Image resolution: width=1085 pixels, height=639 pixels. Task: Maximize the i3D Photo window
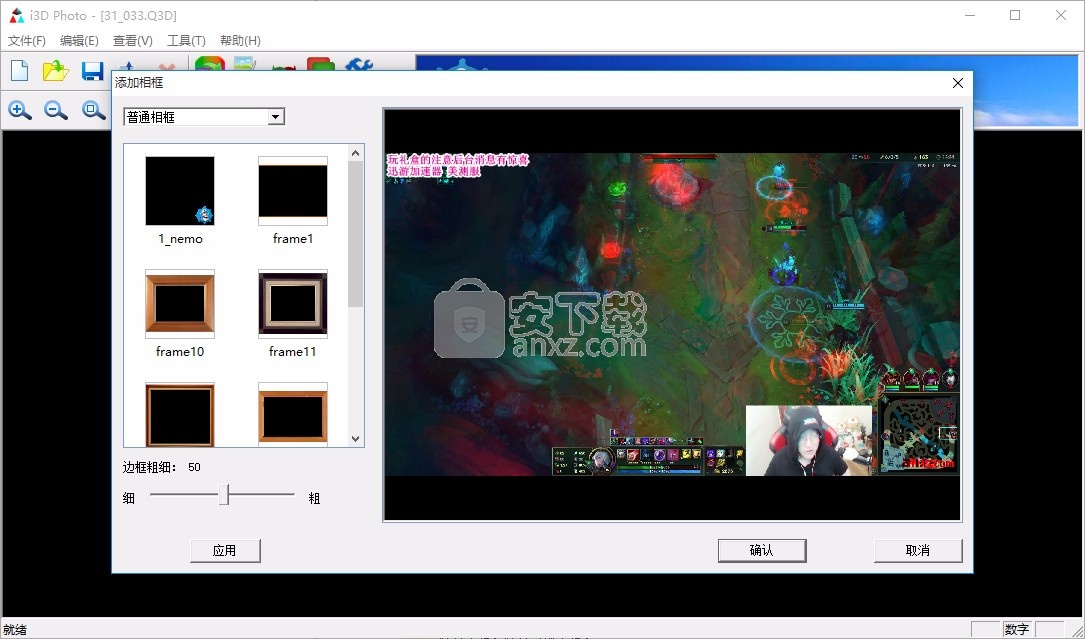[x=1015, y=15]
